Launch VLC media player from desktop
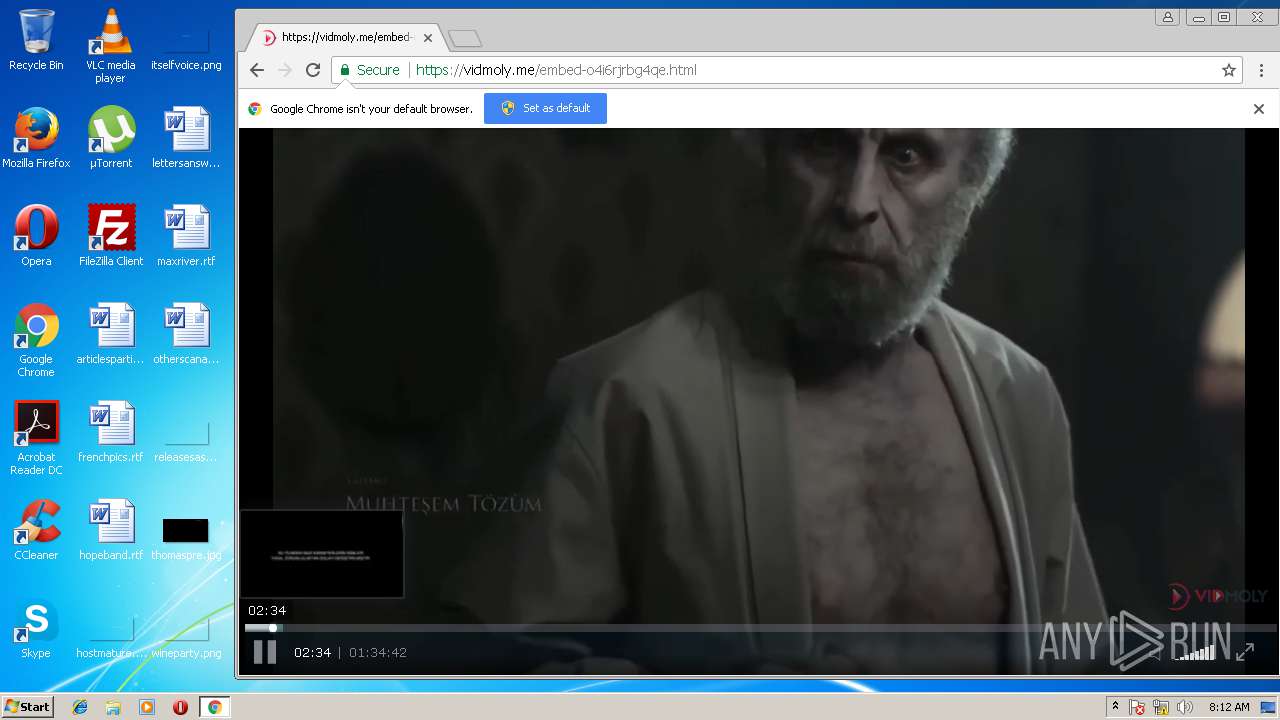 [110, 46]
